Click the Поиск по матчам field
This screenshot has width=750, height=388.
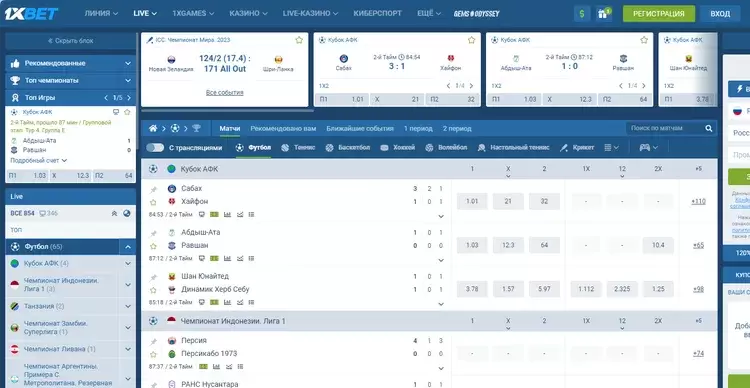tap(665, 128)
